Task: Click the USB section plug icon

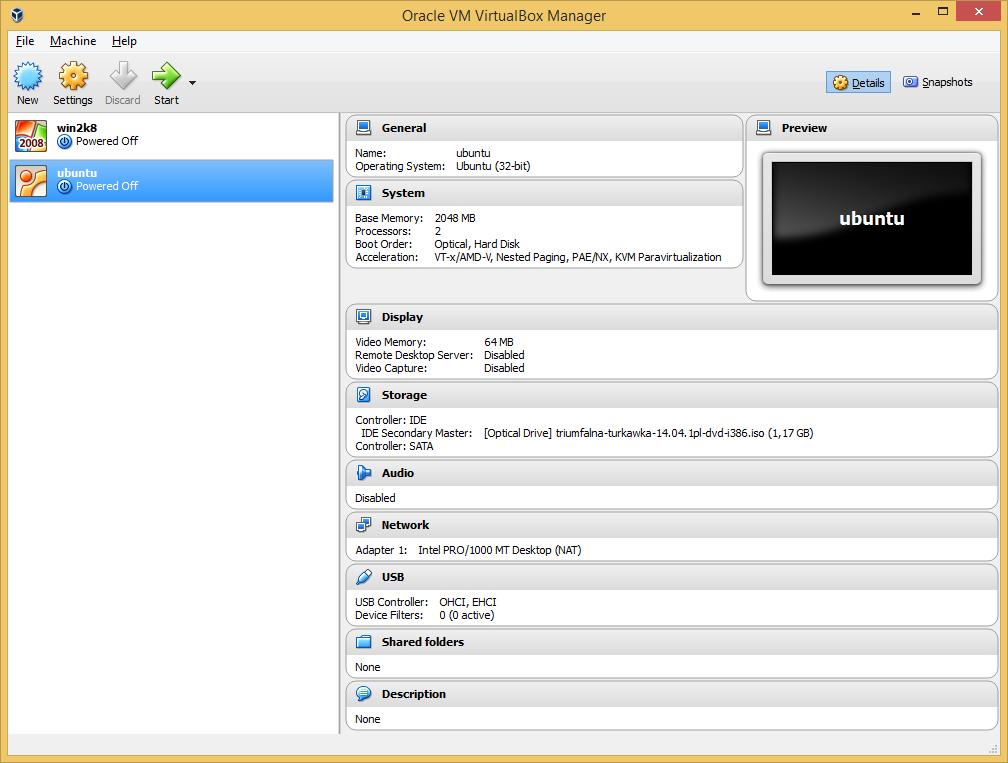Action: point(363,577)
